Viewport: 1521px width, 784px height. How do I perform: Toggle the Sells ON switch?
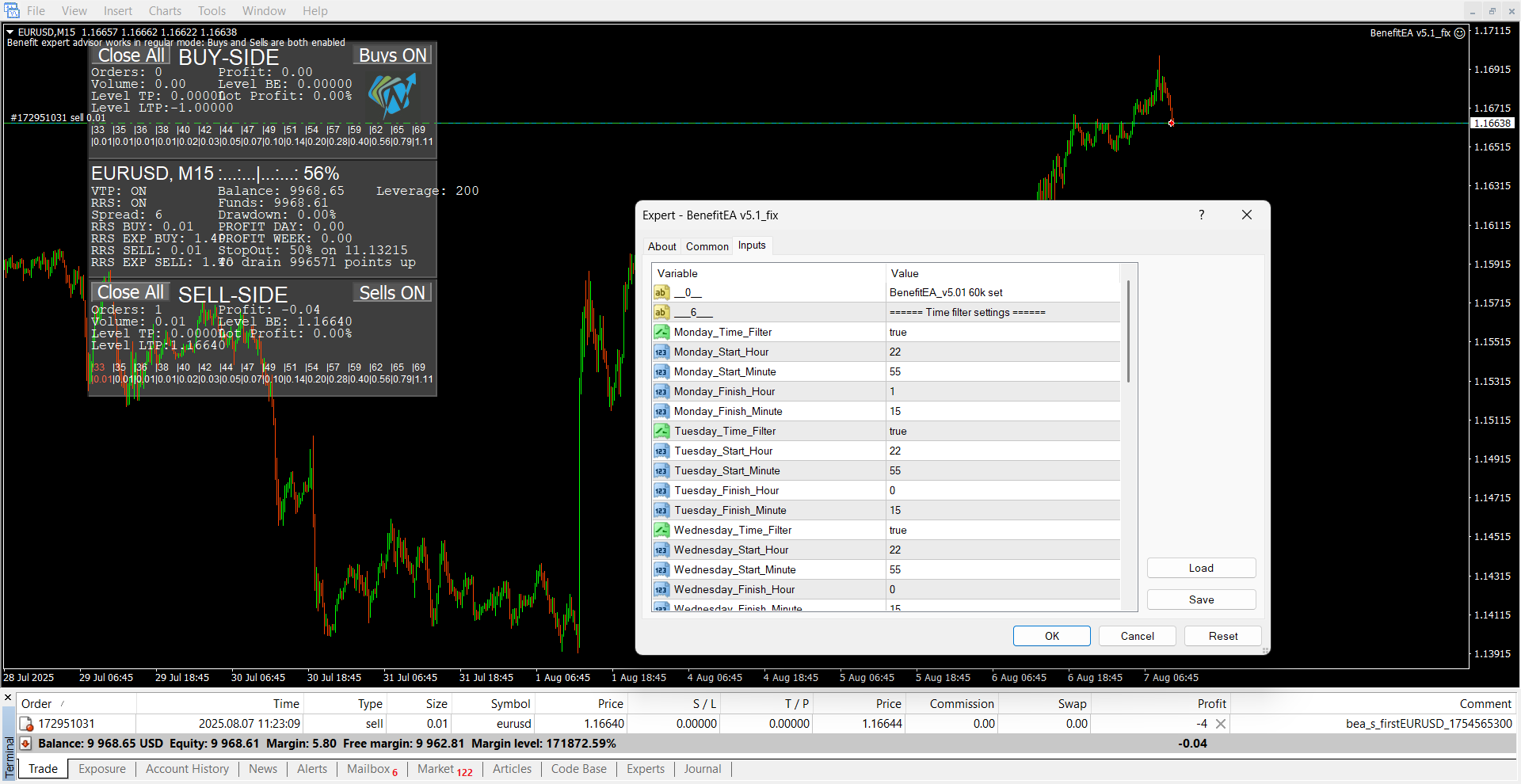(393, 293)
